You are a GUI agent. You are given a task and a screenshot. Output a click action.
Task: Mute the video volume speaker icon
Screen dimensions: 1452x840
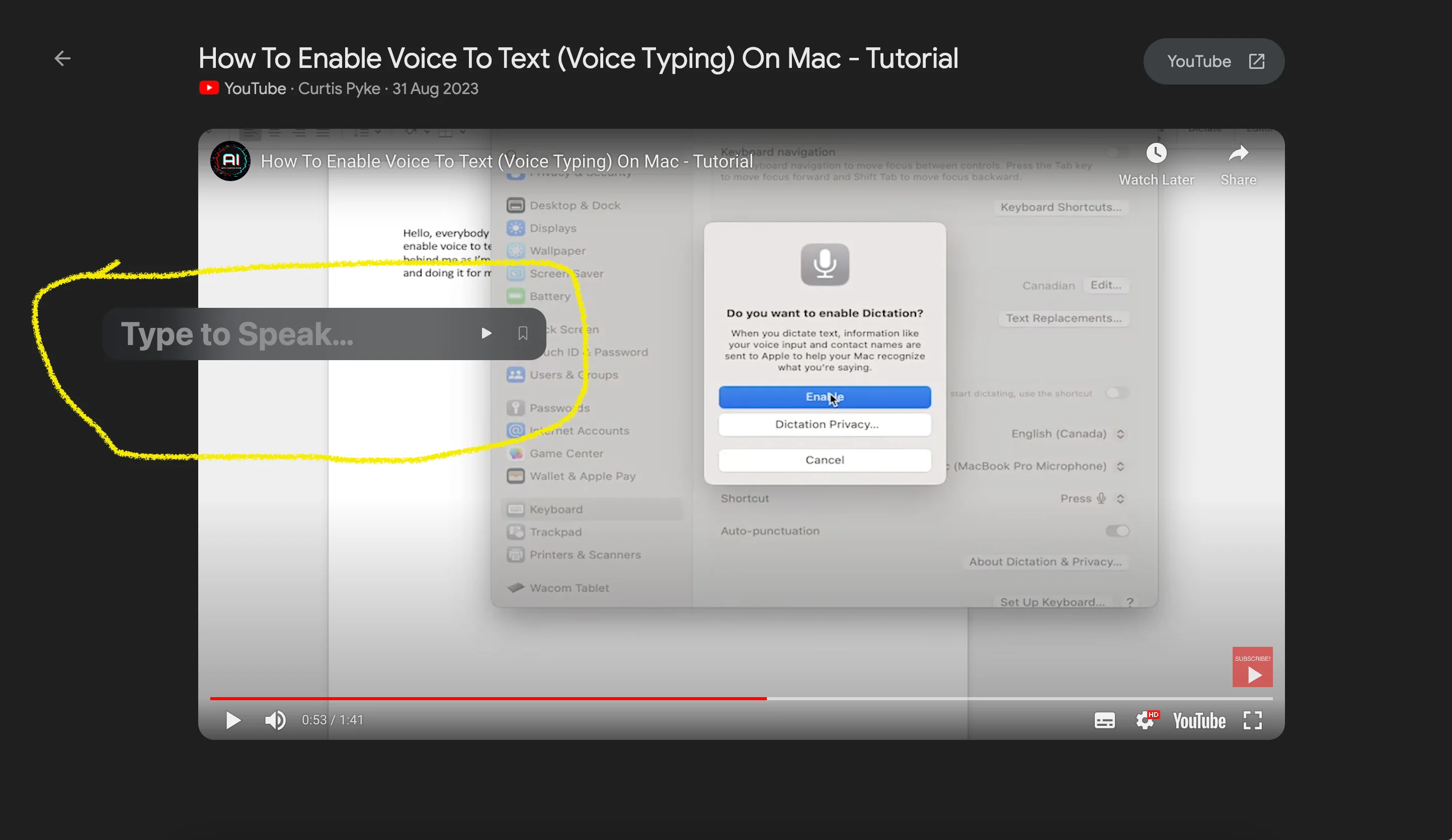tap(275, 720)
